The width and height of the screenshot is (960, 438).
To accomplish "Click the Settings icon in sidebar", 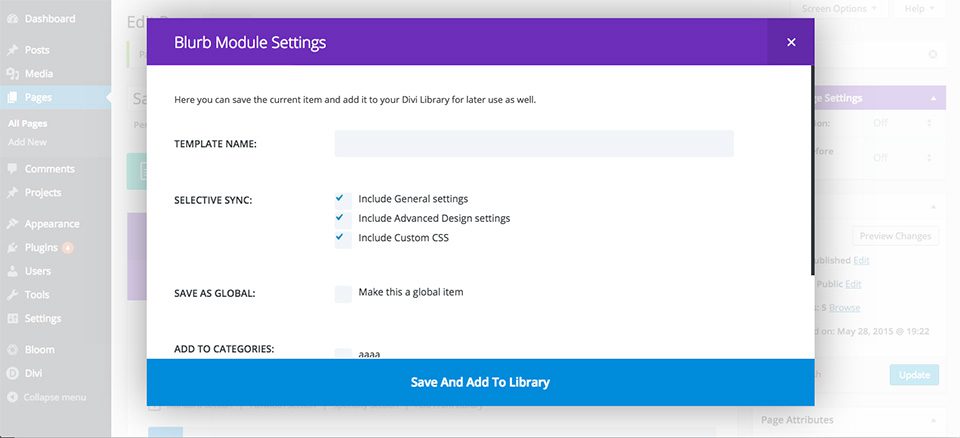I will pos(12,319).
